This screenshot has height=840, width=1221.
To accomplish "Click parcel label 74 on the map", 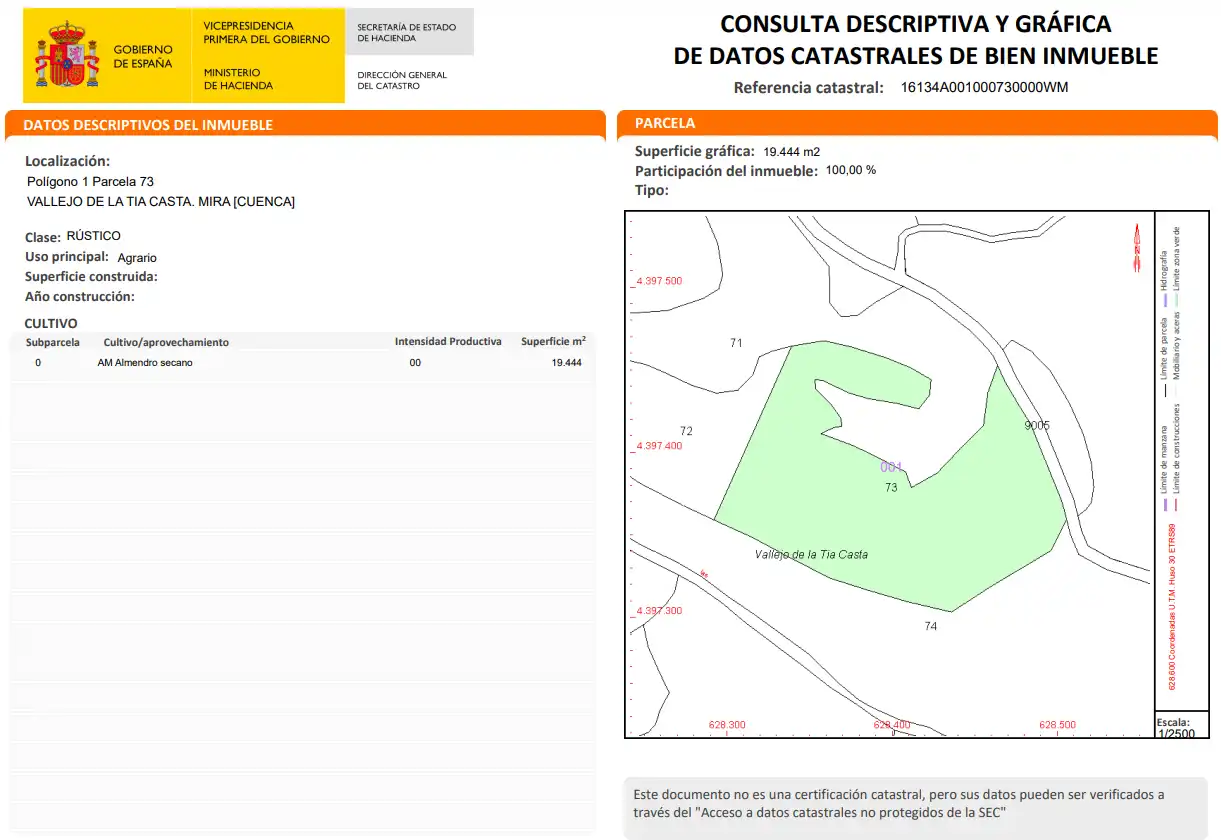I will (931, 626).
